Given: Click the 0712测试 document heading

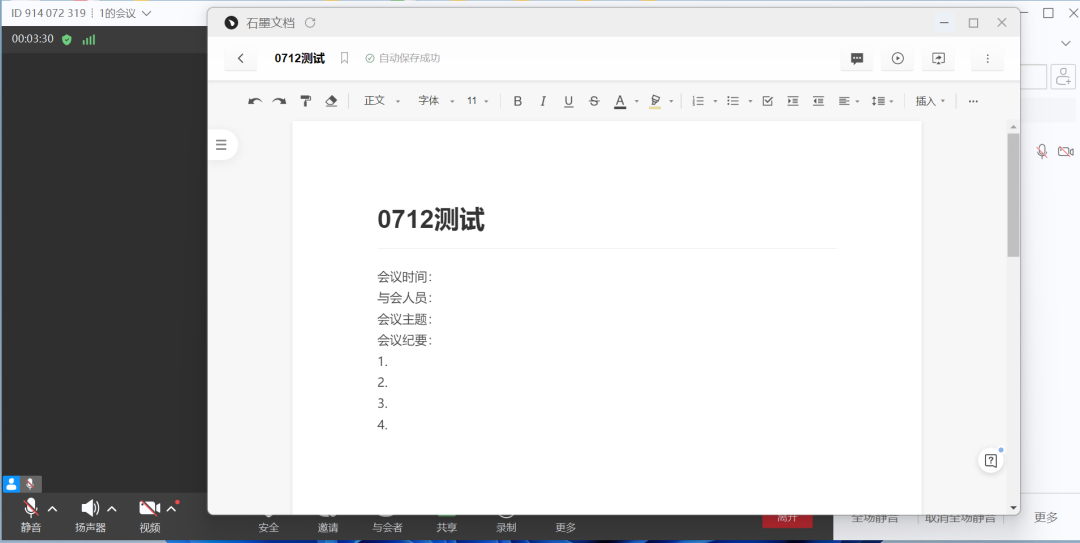Looking at the screenshot, I should [x=431, y=220].
